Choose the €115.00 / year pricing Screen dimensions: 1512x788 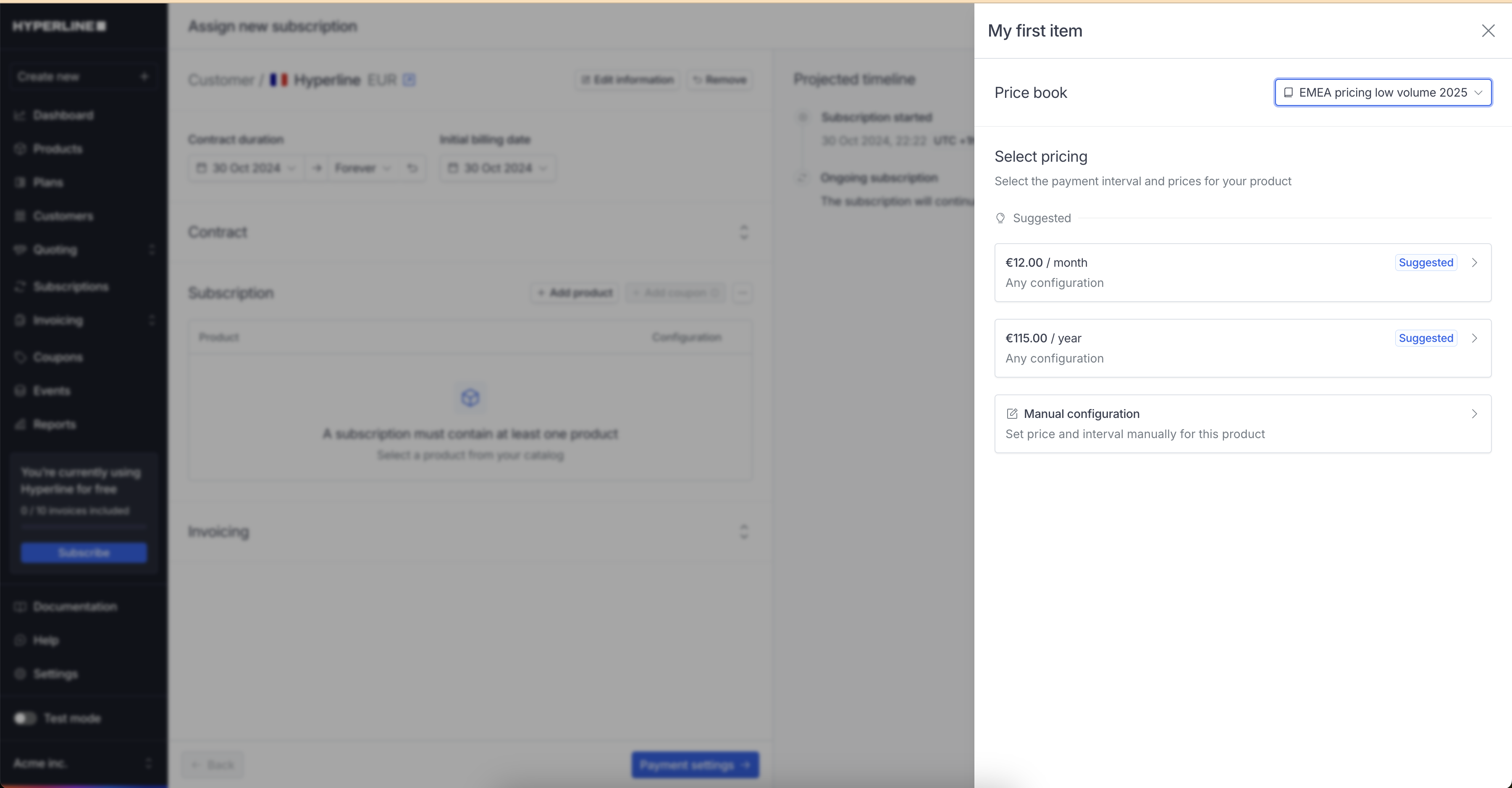point(1243,348)
